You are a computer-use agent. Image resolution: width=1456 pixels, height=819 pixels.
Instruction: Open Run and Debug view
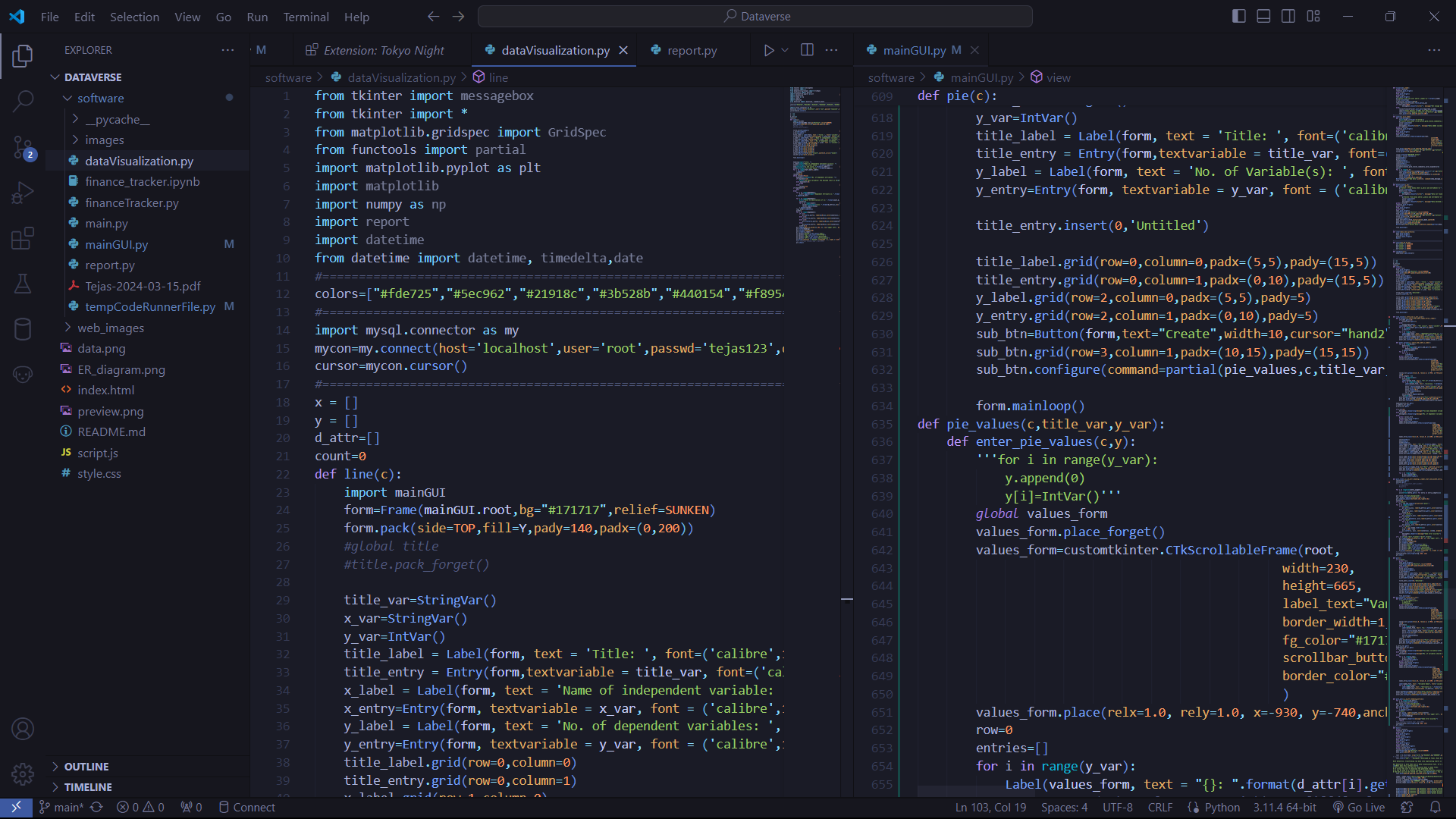pyautogui.click(x=23, y=193)
